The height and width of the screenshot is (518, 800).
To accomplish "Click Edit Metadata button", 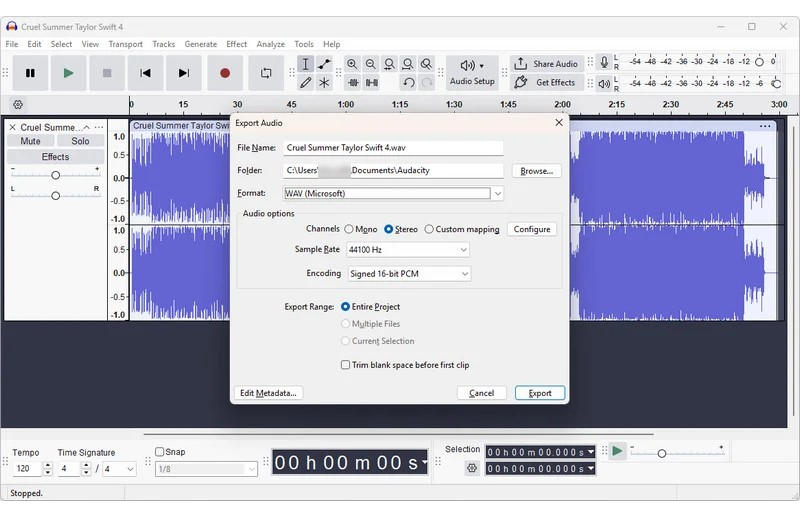I will (268, 393).
